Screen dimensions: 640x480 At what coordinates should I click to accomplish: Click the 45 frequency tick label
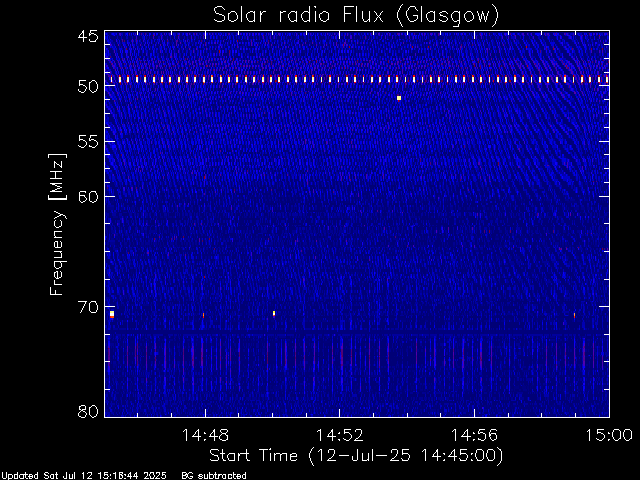tap(88, 36)
